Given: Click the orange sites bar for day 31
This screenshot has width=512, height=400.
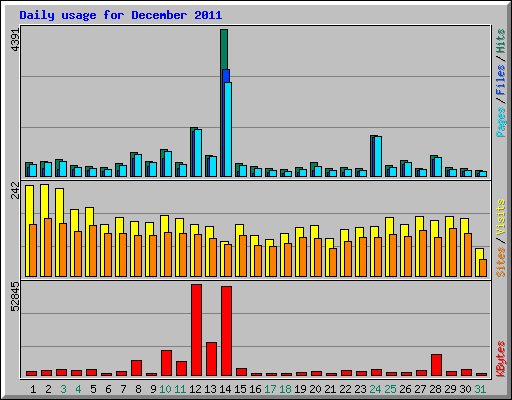Looking at the screenshot, I should pos(483,268).
